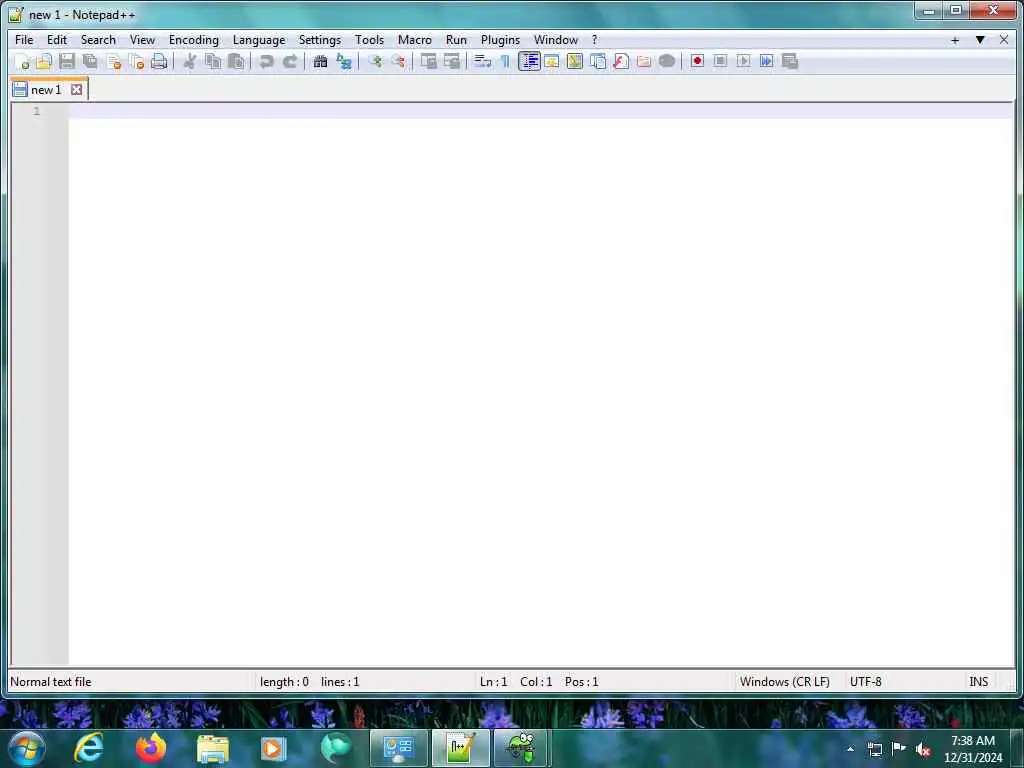Create a new document via toolbar

point(22,61)
